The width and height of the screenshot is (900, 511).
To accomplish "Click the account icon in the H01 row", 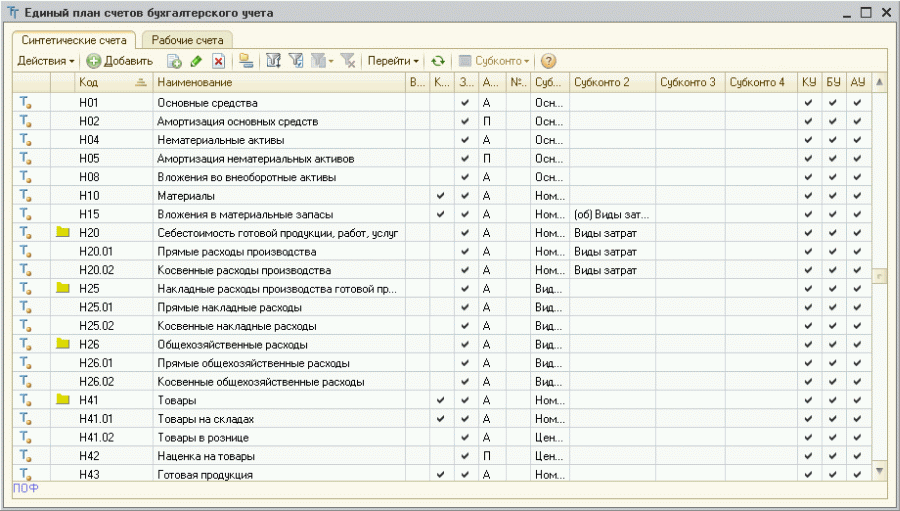I will tap(26, 102).
